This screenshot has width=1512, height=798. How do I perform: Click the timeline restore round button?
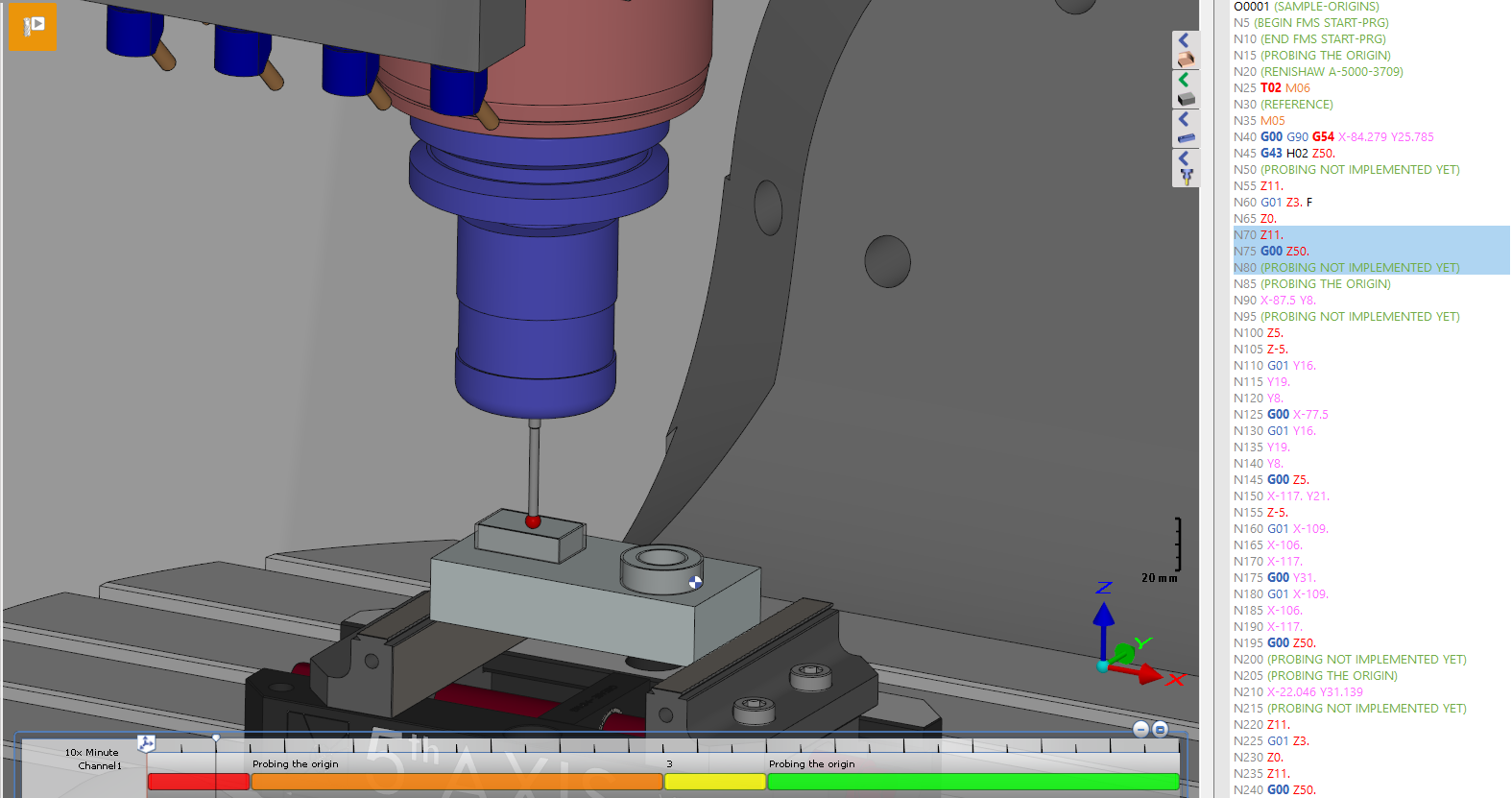coord(1160,730)
